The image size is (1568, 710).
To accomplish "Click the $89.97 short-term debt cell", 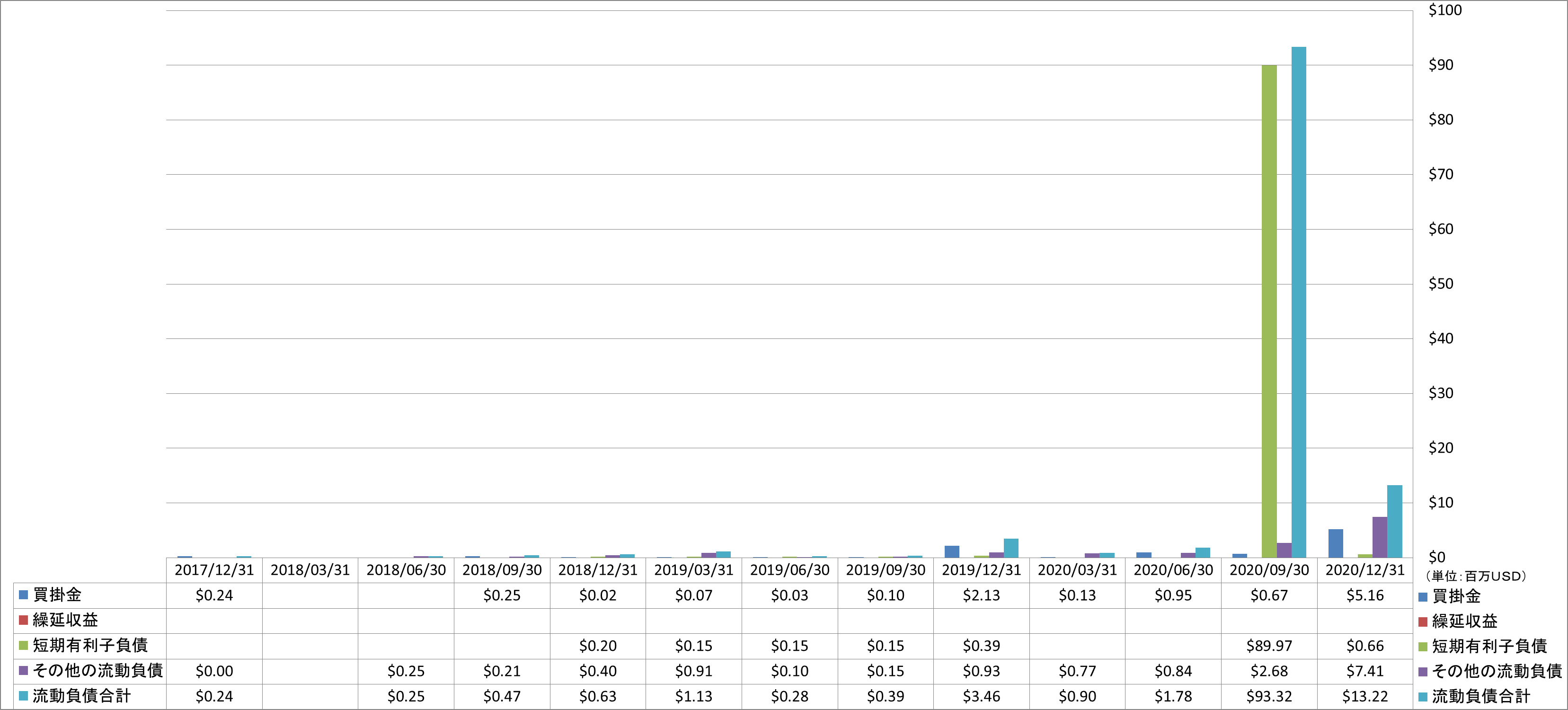I will coord(1269,646).
